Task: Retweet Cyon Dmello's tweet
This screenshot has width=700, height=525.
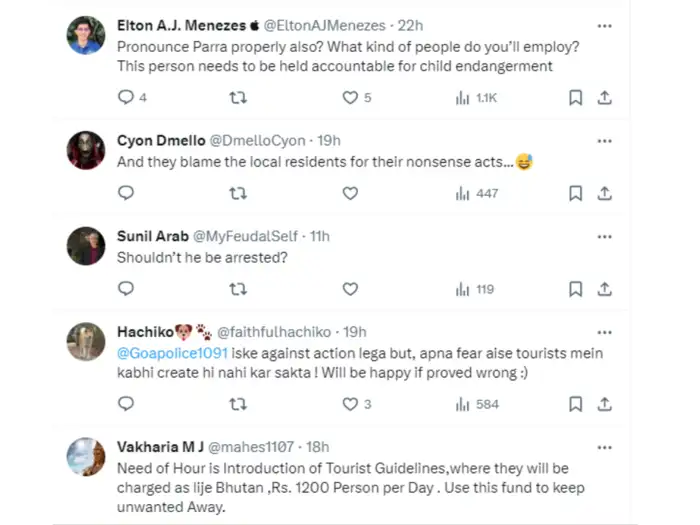Action: (x=238, y=193)
